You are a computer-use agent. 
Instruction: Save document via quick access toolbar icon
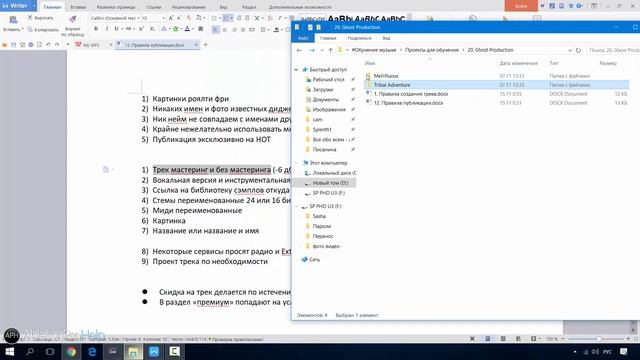(13, 44)
